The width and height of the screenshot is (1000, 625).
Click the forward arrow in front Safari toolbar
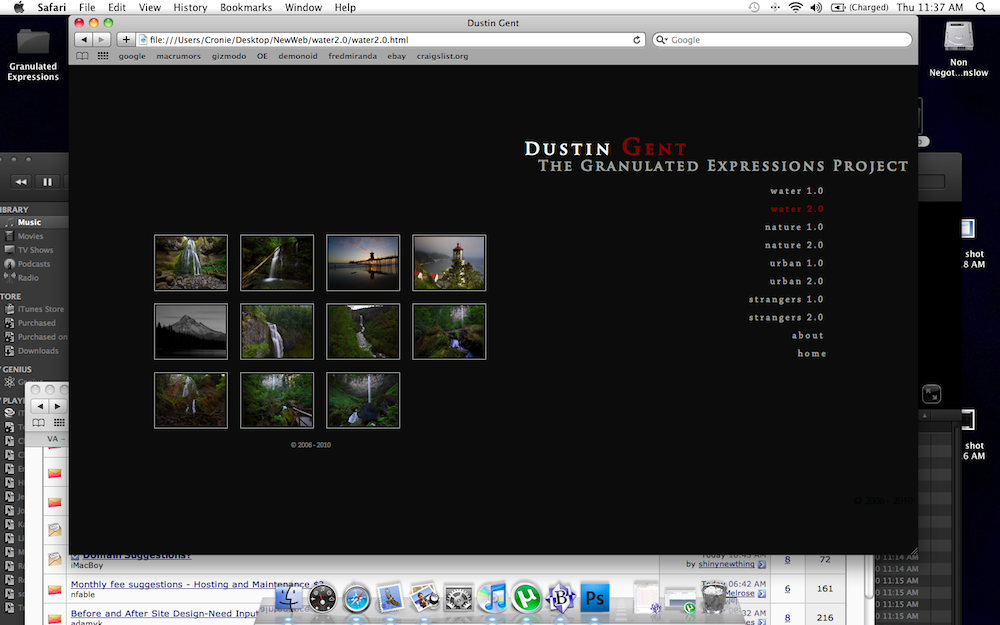pyautogui.click(x=101, y=40)
